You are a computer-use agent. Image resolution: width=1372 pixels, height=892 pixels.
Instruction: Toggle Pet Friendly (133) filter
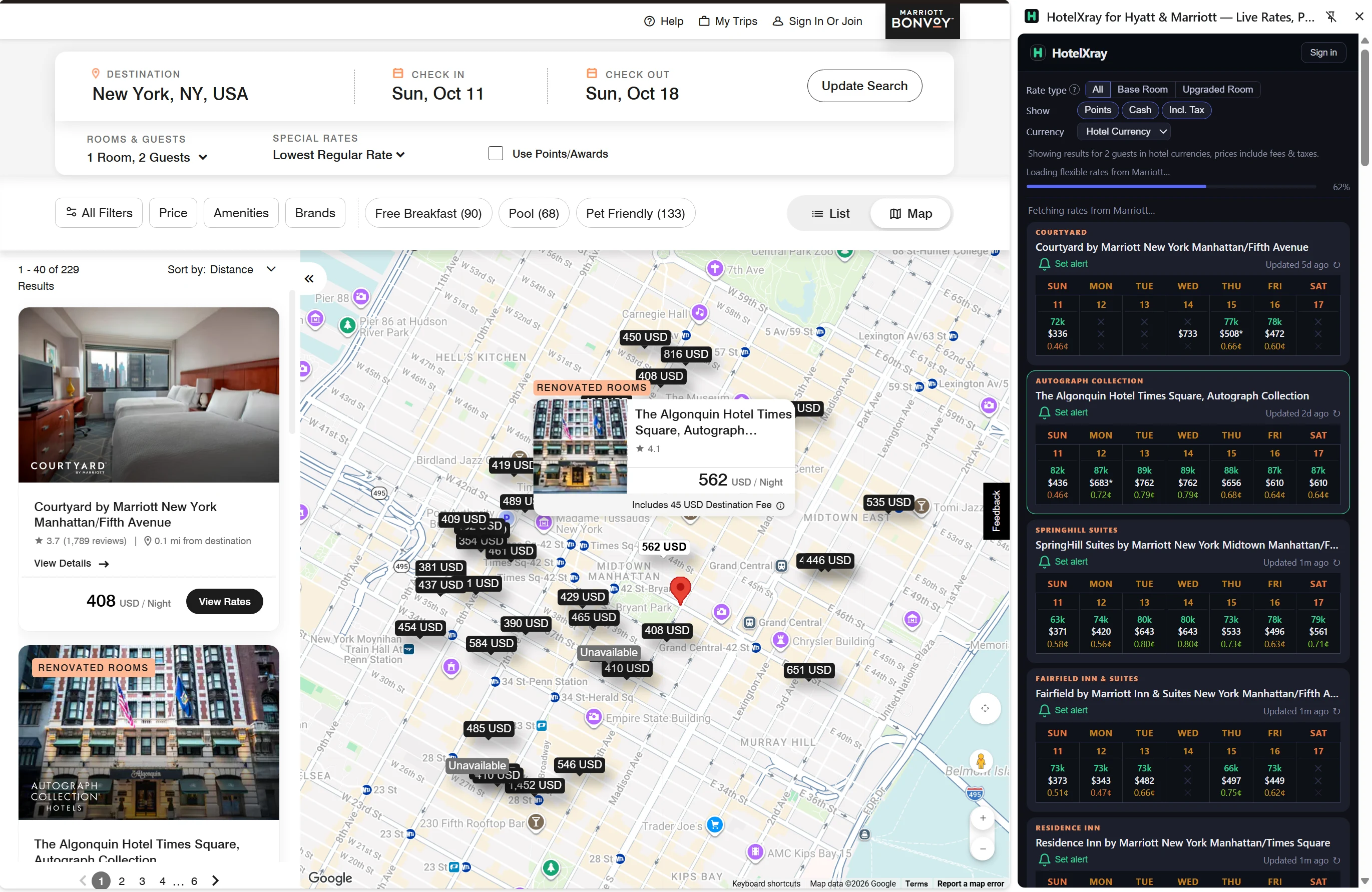click(635, 213)
